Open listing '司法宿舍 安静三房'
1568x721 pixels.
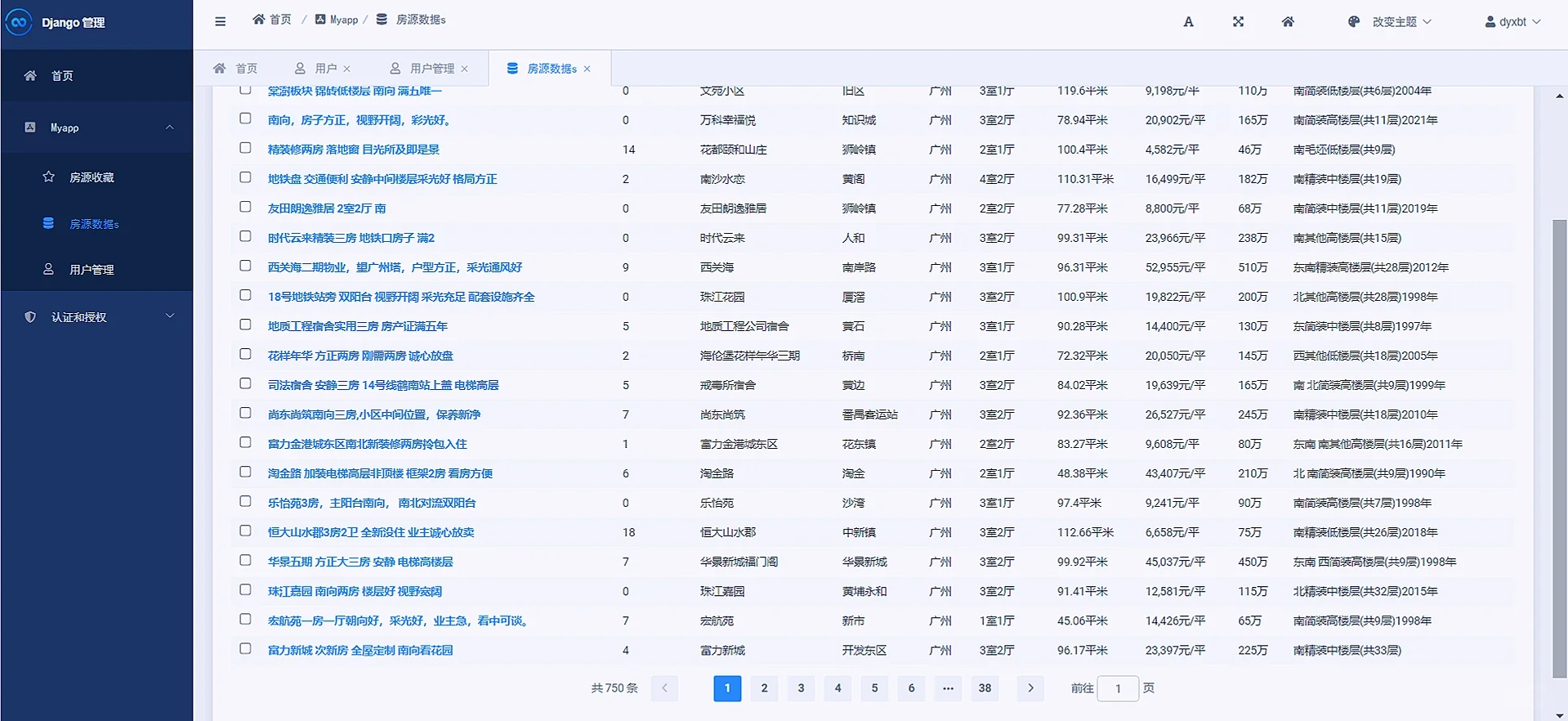tap(383, 385)
